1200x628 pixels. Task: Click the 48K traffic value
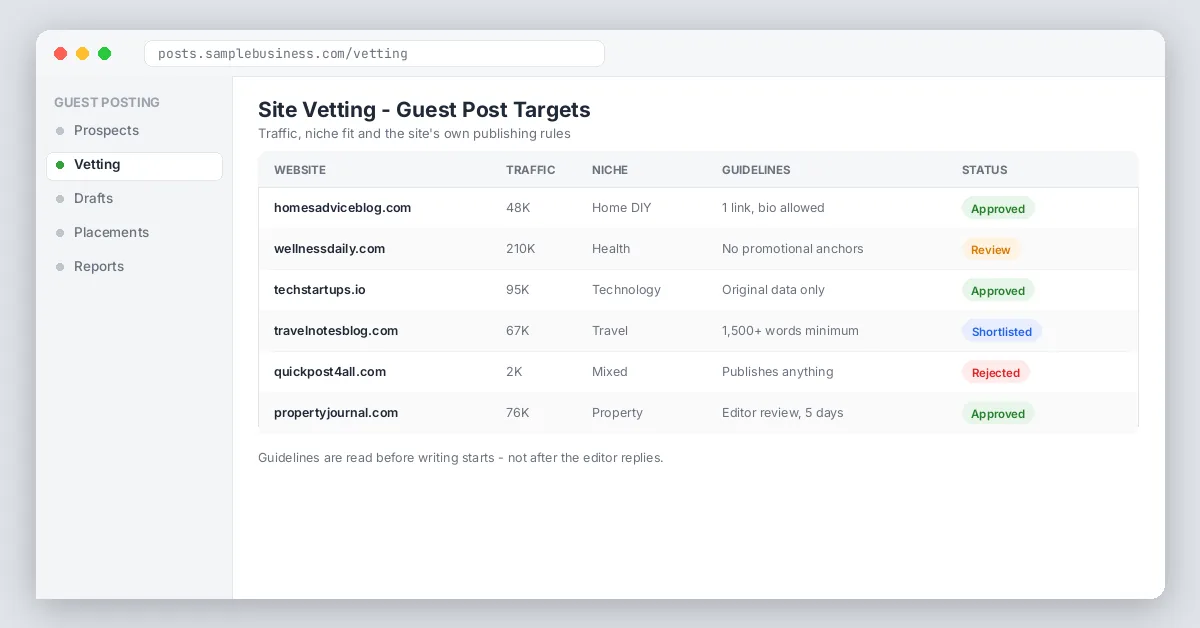click(518, 208)
